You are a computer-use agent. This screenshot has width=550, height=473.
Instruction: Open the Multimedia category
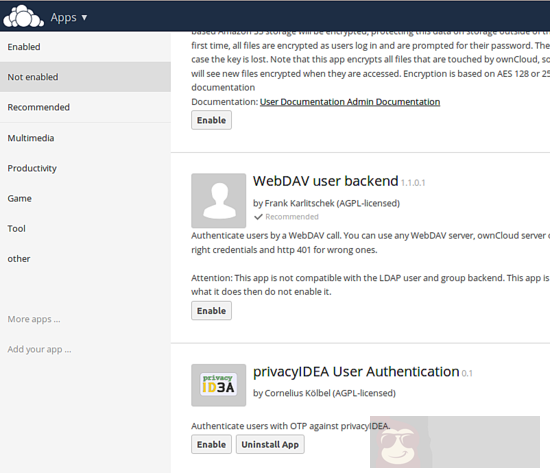coord(85,138)
